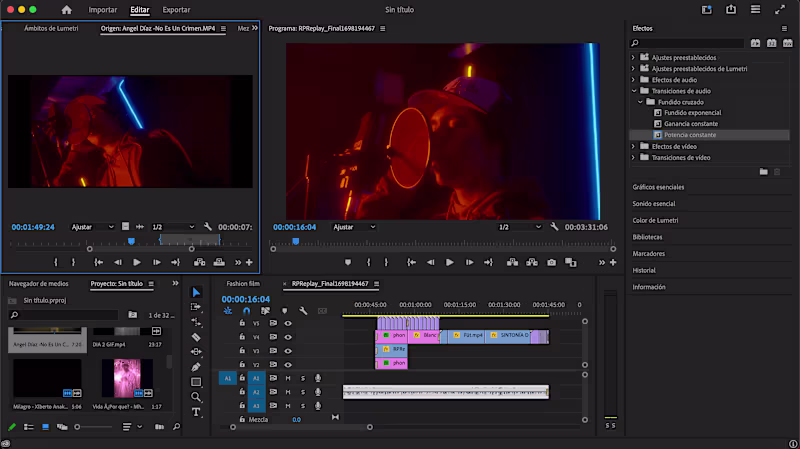
Task: Click the project panel thumbnail zoom slider
Action: pyautogui.click(x=92, y=427)
